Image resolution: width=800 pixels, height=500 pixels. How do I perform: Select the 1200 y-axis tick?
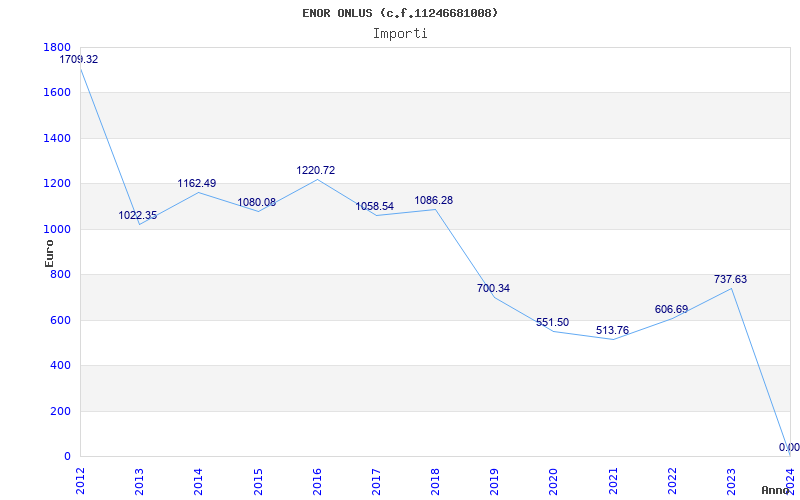pos(57,184)
